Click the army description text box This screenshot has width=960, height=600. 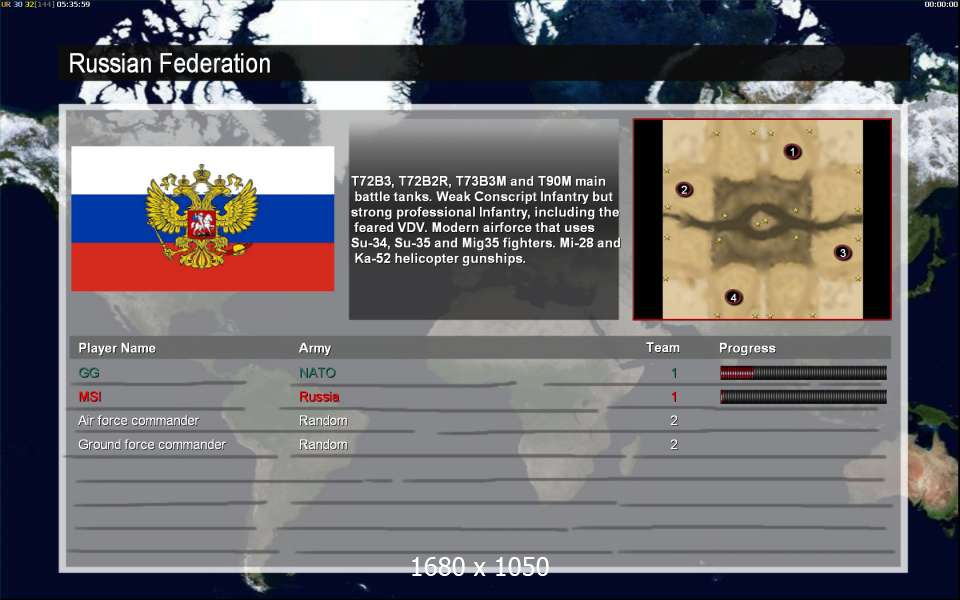point(484,219)
